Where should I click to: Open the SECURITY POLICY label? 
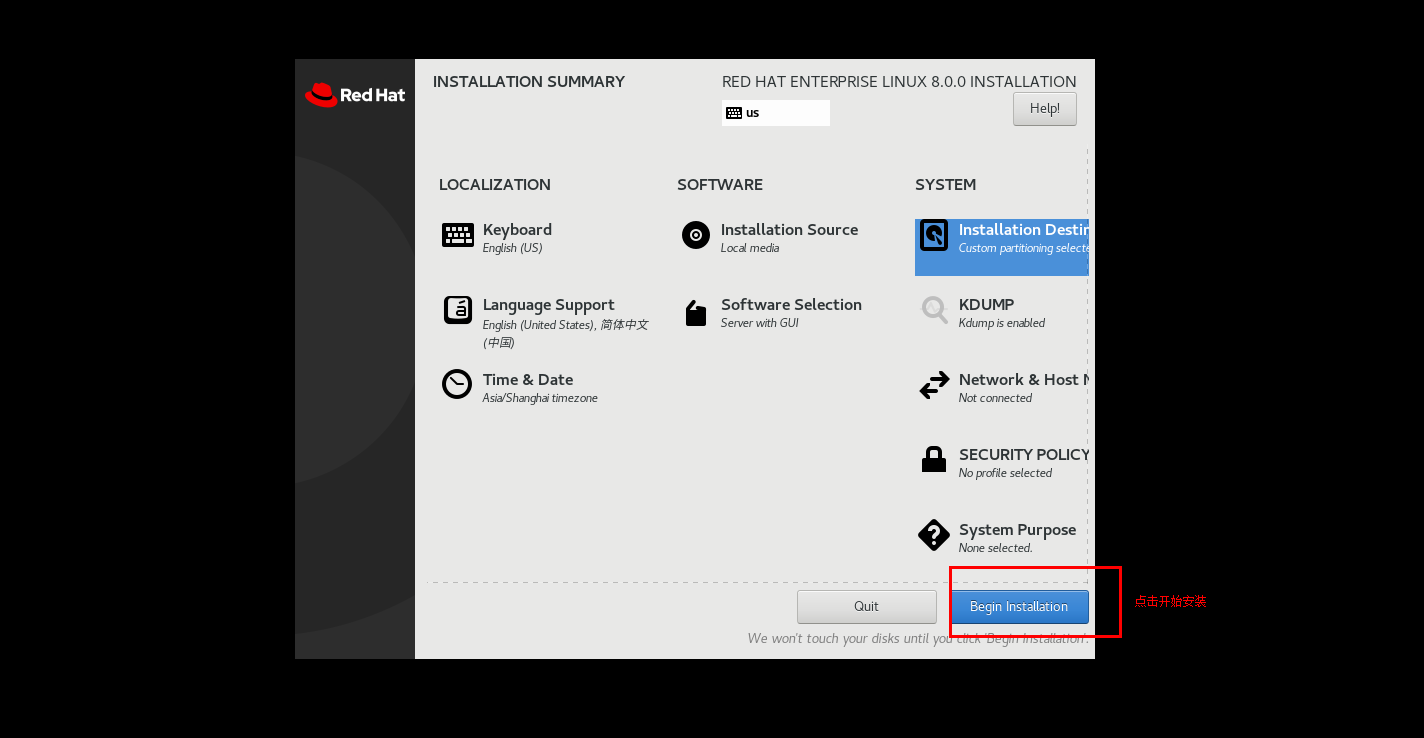pyautogui.click(x=1024, y=455)
